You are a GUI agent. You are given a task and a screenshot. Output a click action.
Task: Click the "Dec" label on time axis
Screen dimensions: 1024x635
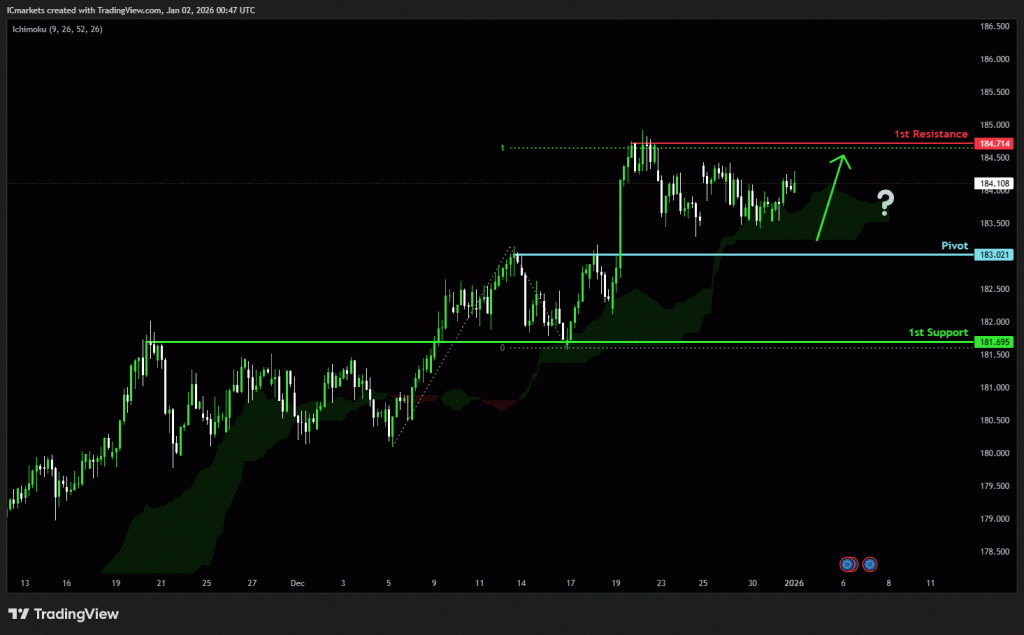(x=297, y=582)
